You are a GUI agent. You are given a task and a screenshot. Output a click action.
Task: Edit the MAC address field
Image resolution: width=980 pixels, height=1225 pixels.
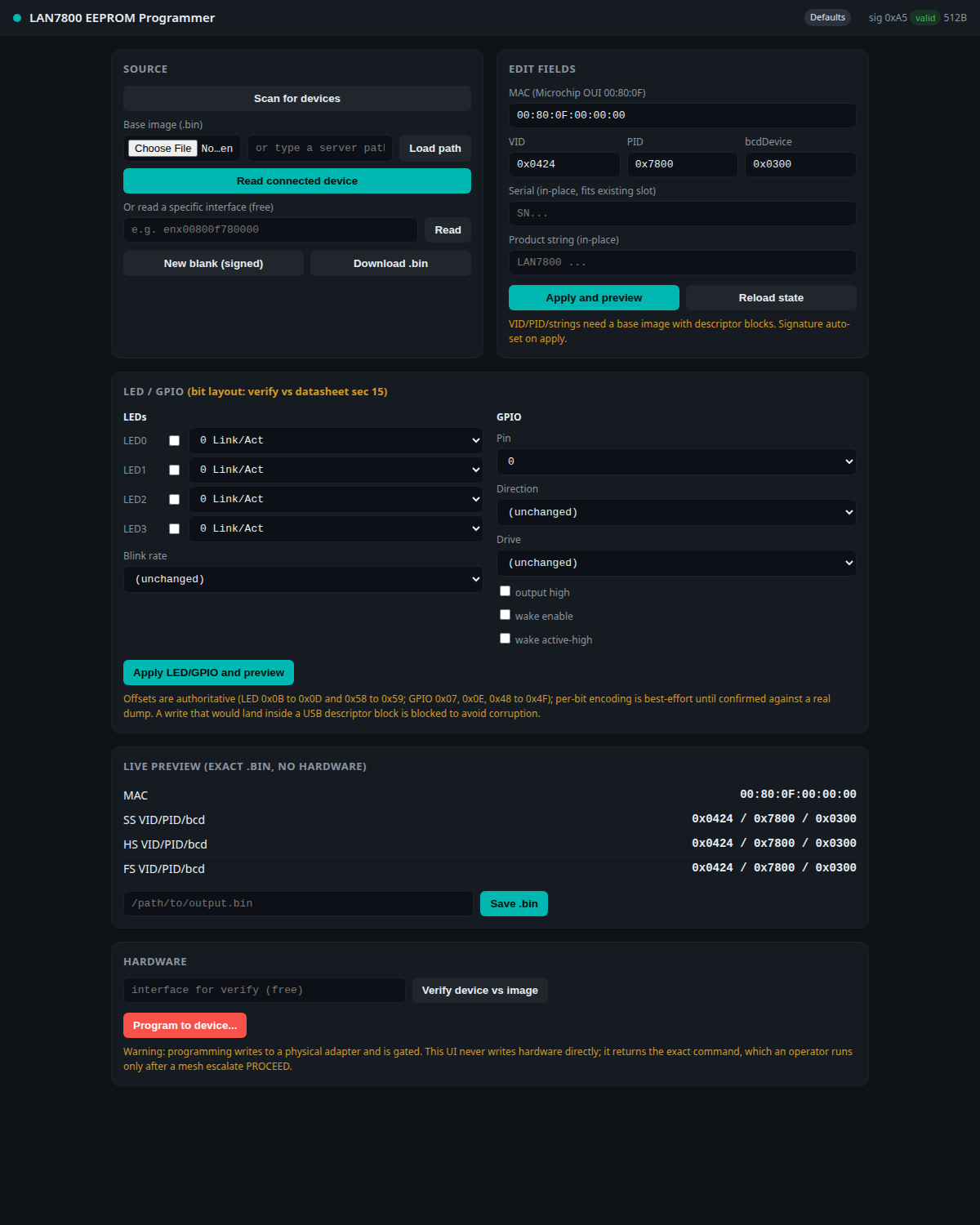(x=683, y=115)
